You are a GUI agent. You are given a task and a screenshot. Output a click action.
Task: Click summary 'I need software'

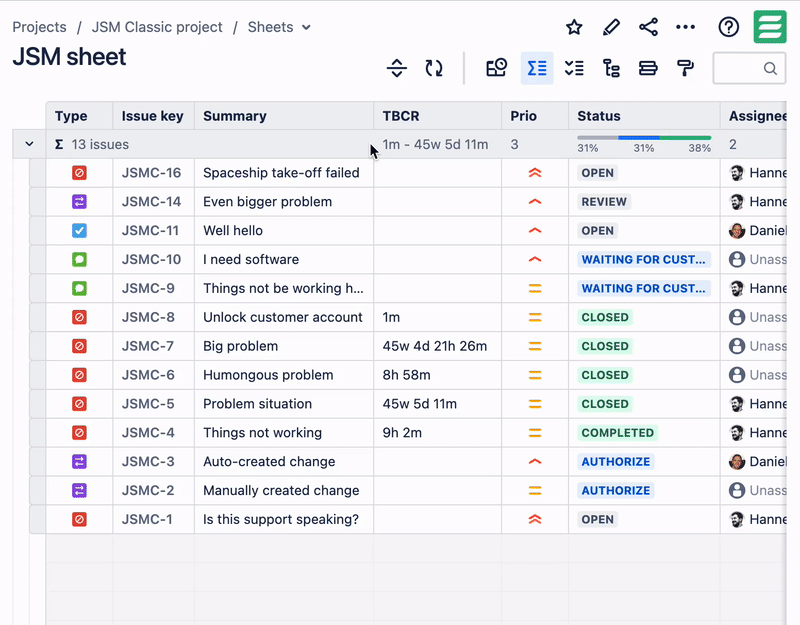point(251,259)
